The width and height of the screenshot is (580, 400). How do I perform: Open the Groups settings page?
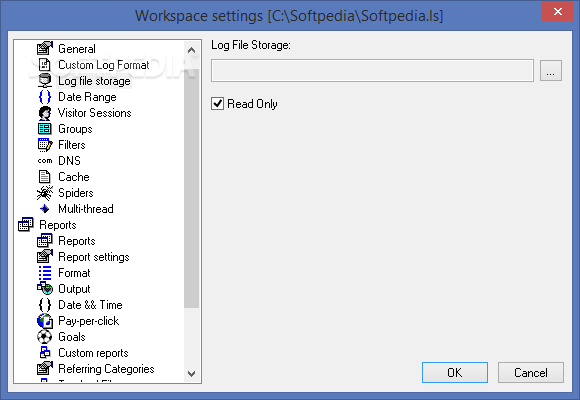[75, 129]
